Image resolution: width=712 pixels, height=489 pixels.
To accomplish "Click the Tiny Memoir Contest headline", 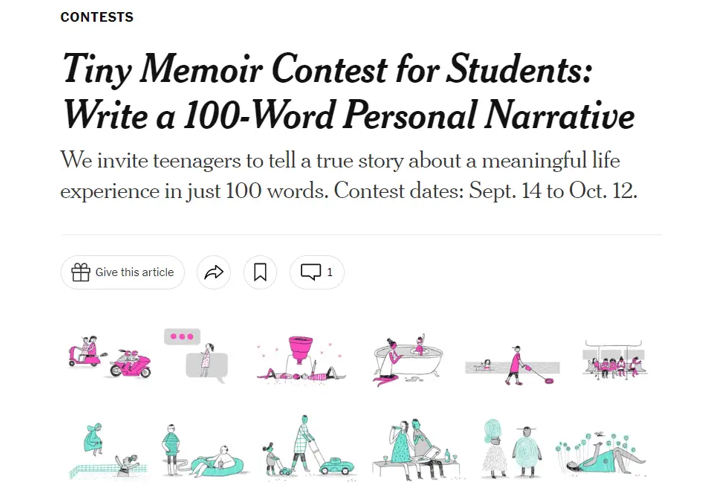I will tap(348, 92).
